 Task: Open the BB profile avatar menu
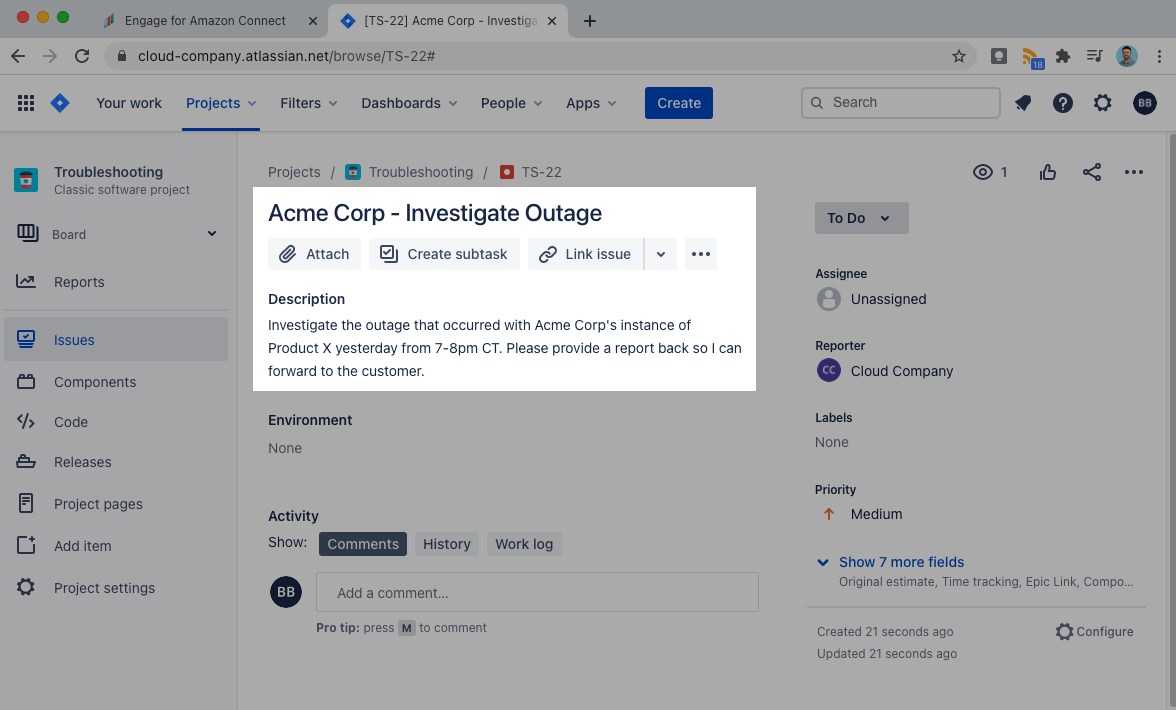(1144, 103)
